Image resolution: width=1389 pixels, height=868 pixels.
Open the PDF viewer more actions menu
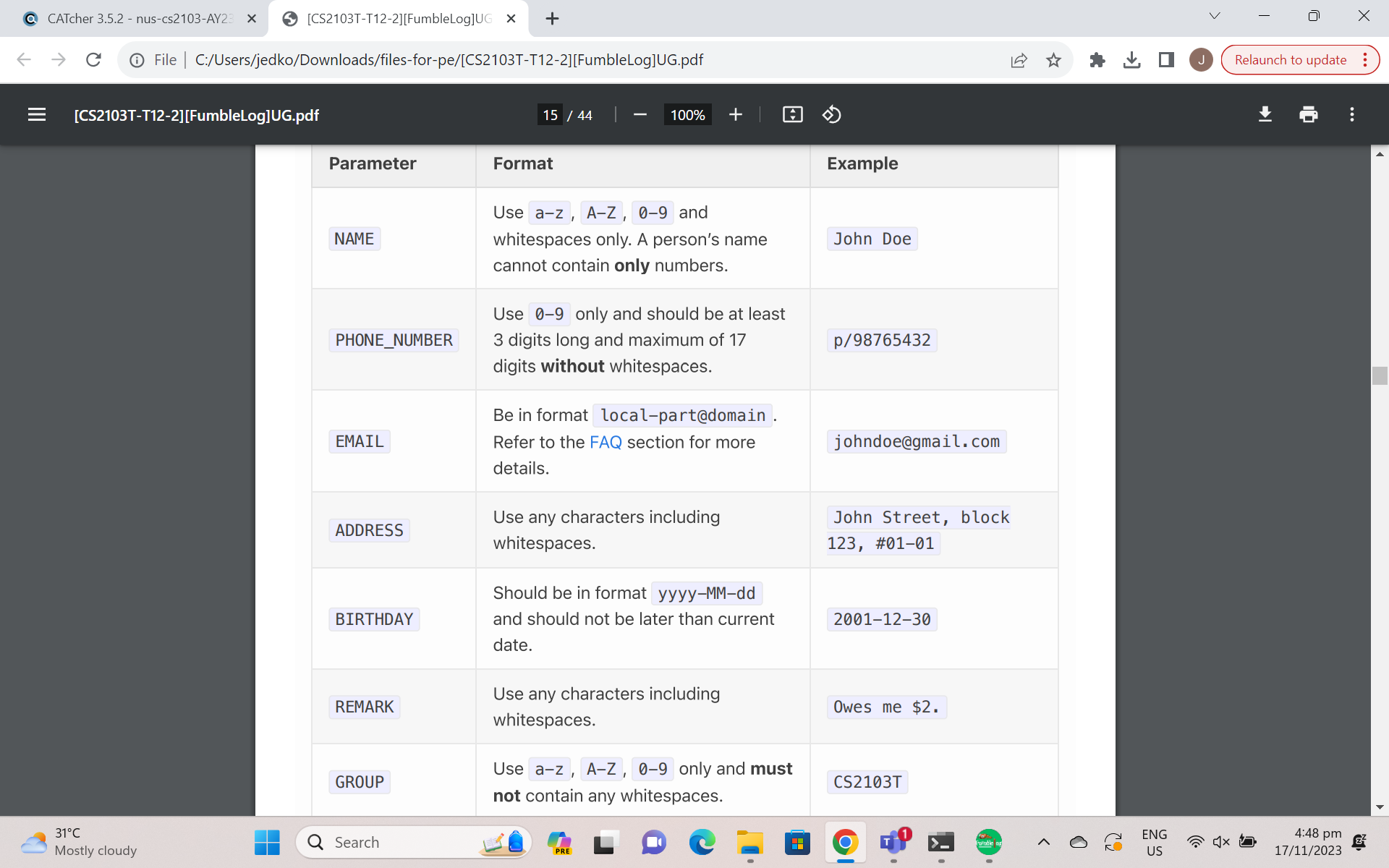point(1351,114)
